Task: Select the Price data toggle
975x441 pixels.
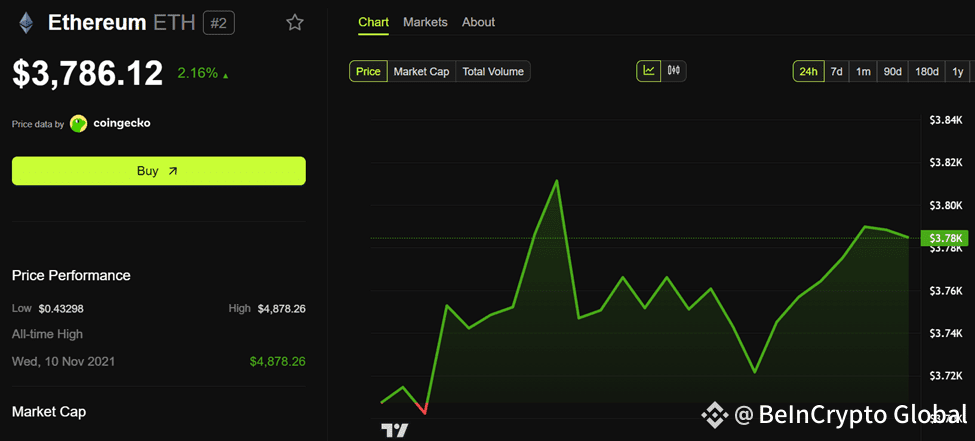Action: [x=368, y=72]
